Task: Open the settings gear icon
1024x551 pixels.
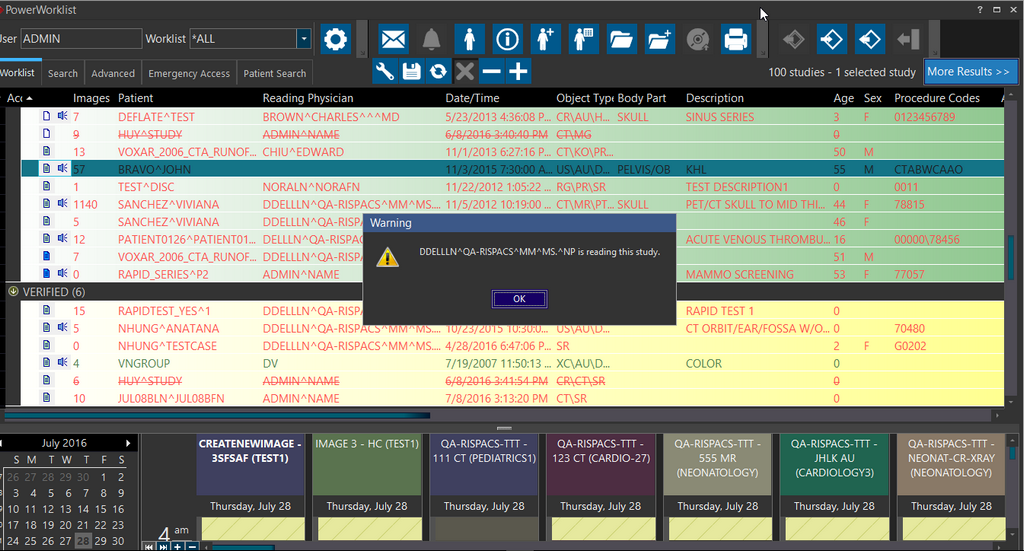Action: click(336, 39)
